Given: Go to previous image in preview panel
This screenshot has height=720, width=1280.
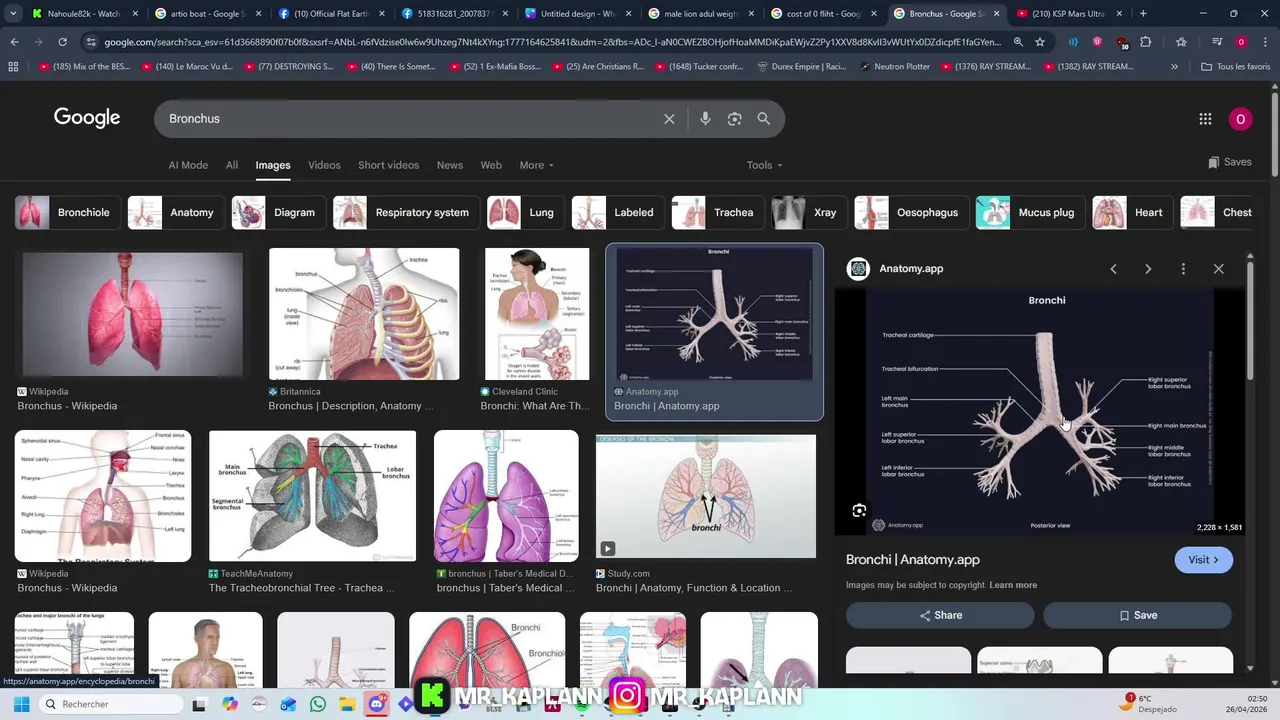Looking at the screenshot, I should pyautogui.click(x=1113, y=269).
